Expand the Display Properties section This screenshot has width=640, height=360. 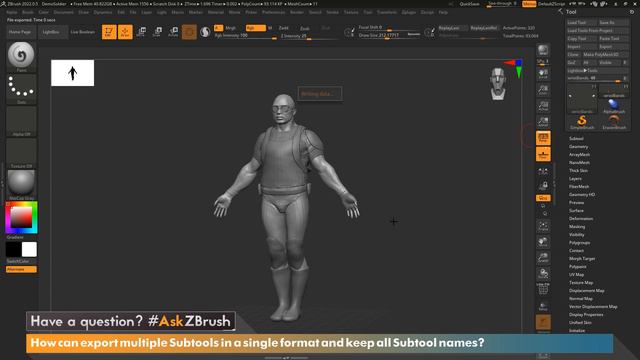(x=586, y=315)
